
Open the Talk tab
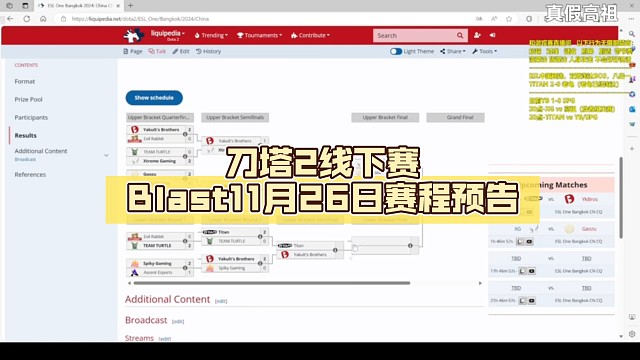[x=157, y=51]
